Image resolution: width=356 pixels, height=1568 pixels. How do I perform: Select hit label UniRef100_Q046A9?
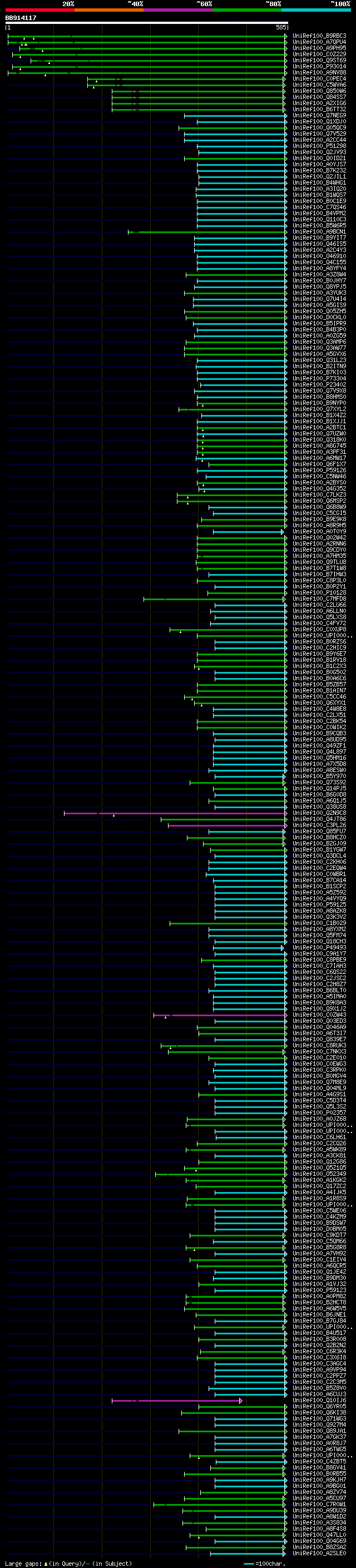[x=319, y=1027]
